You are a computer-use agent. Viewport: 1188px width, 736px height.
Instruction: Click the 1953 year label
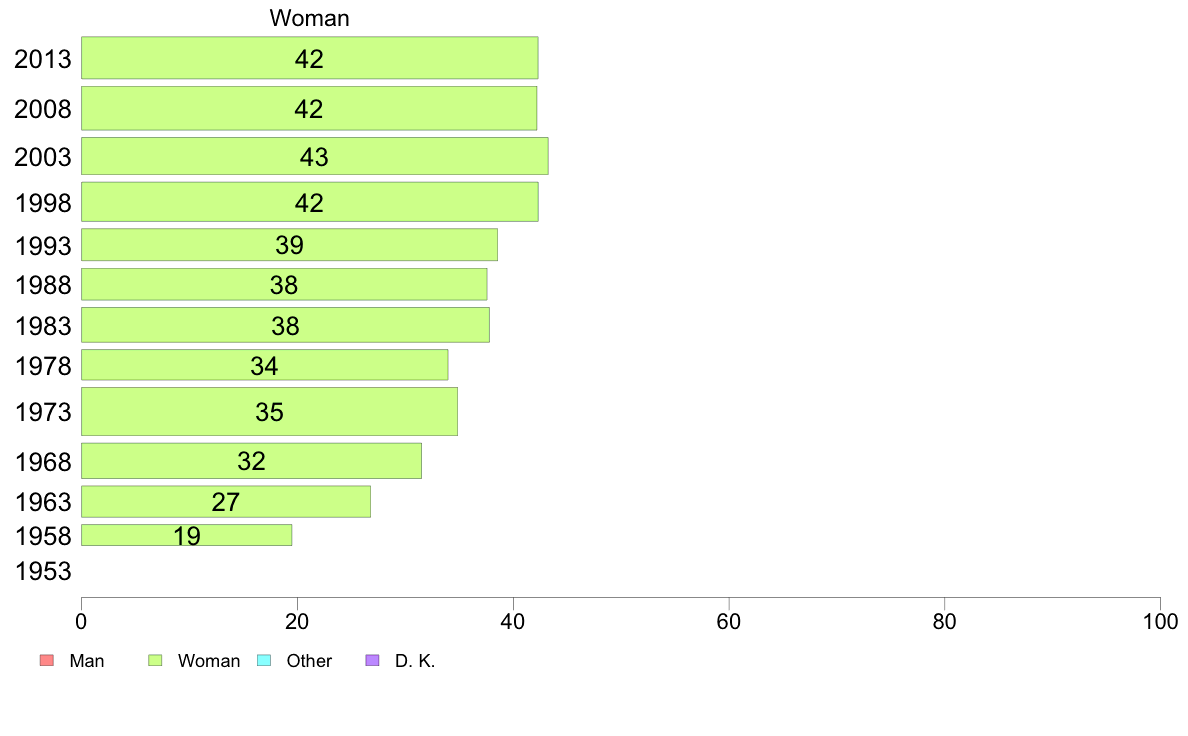[x=43, y=572]
